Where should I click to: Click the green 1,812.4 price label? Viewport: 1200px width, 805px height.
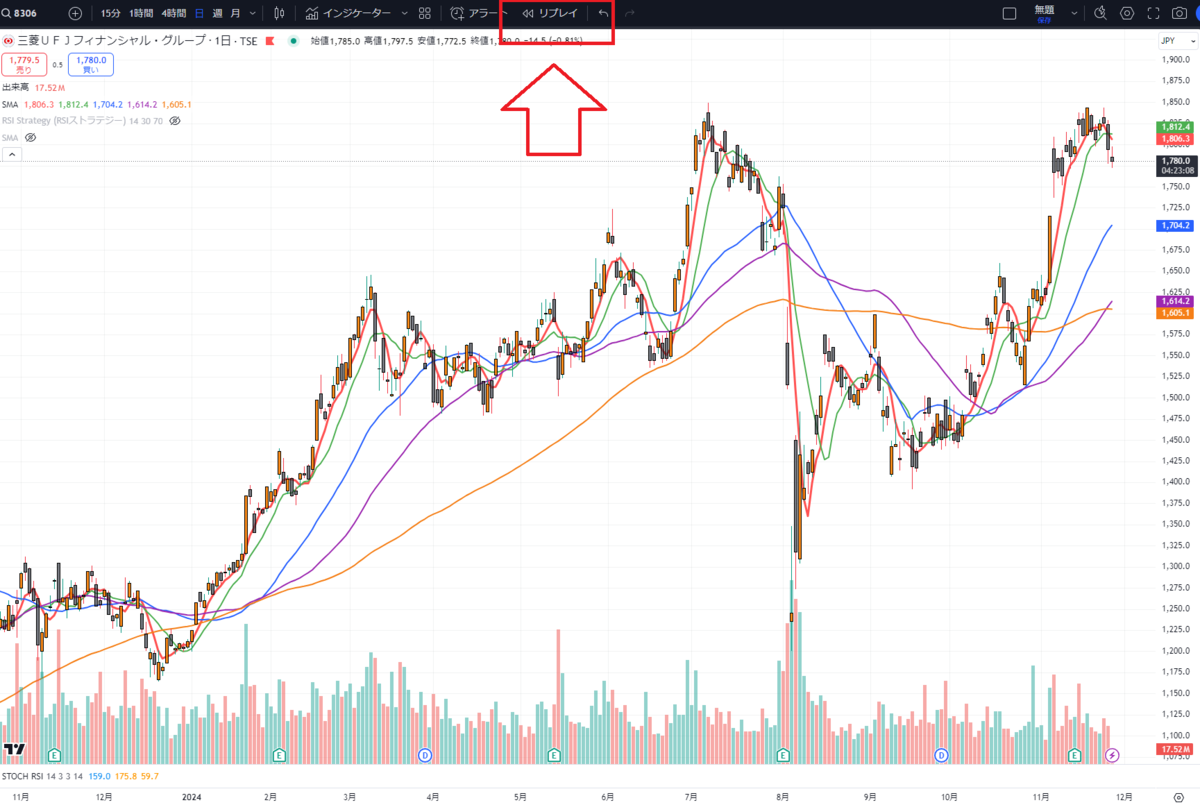[1173, 127]
